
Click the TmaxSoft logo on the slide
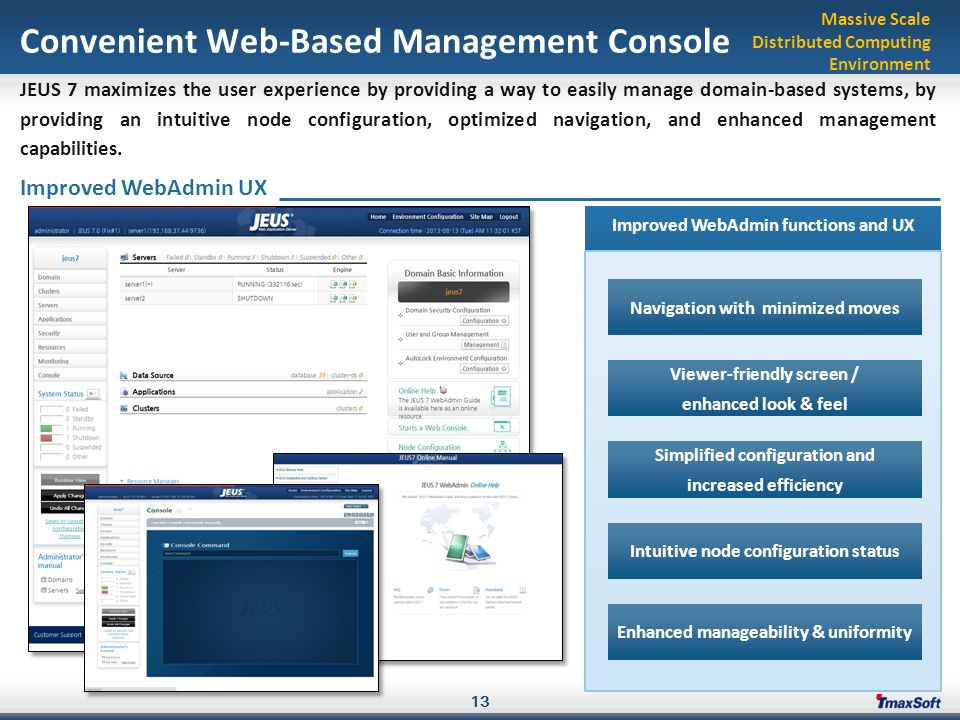pyautogui.click(x=907, y=702)
